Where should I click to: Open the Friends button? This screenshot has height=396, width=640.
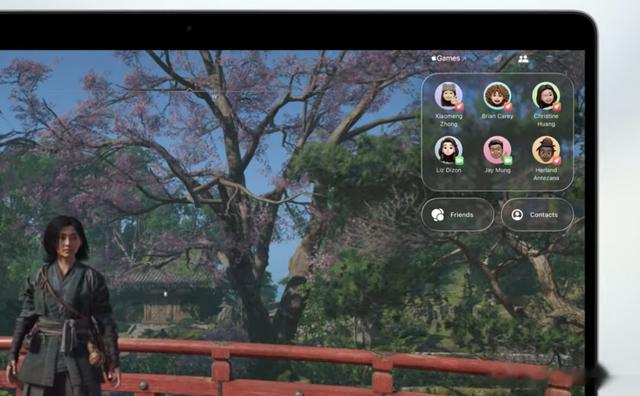point(457,215)
